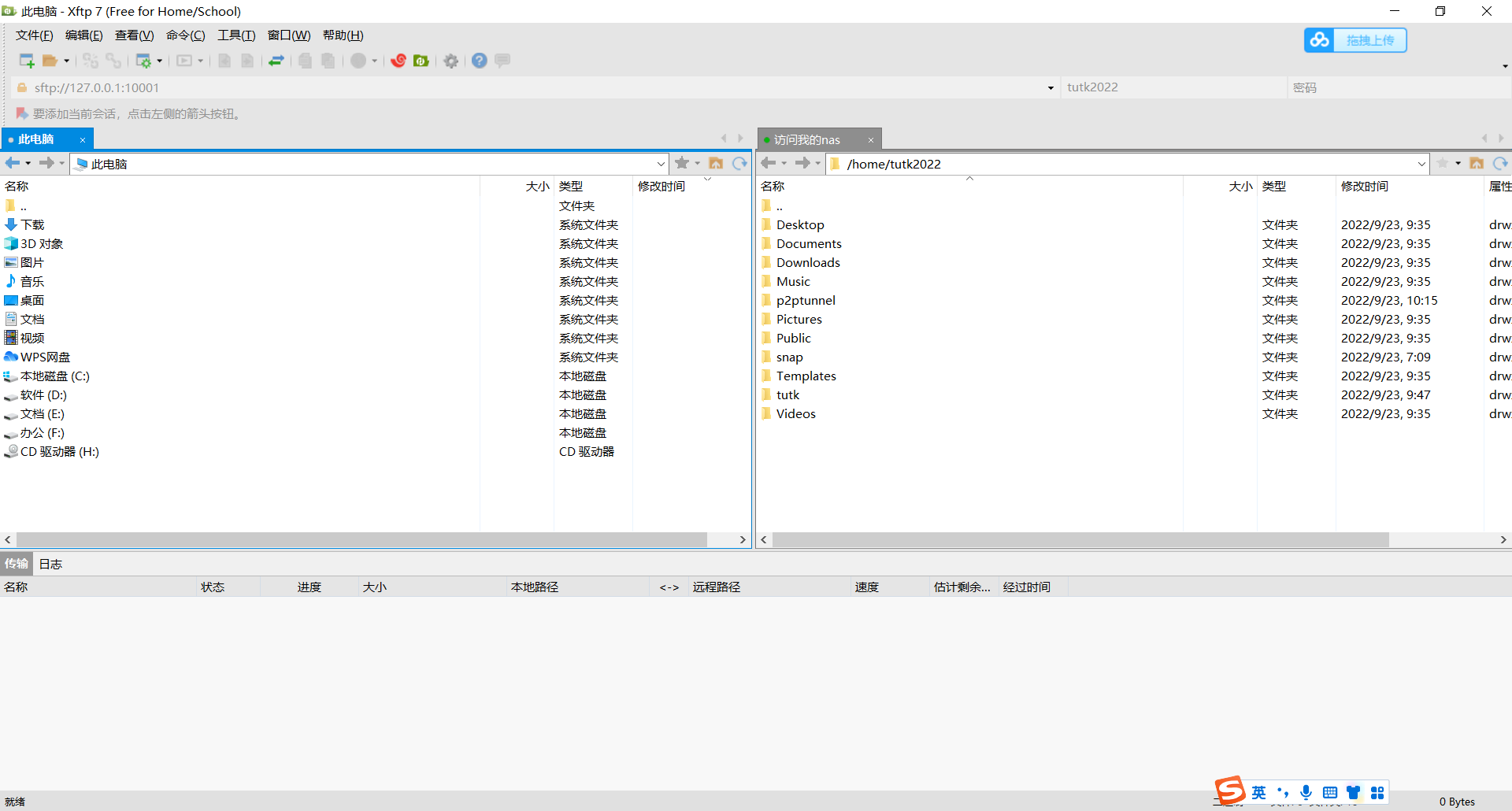Image resolution: width=1512 pixels, height=811 pixels.
Task: Click the green-blue transfer direction arrows icon
Action: [x=276, y=61]
